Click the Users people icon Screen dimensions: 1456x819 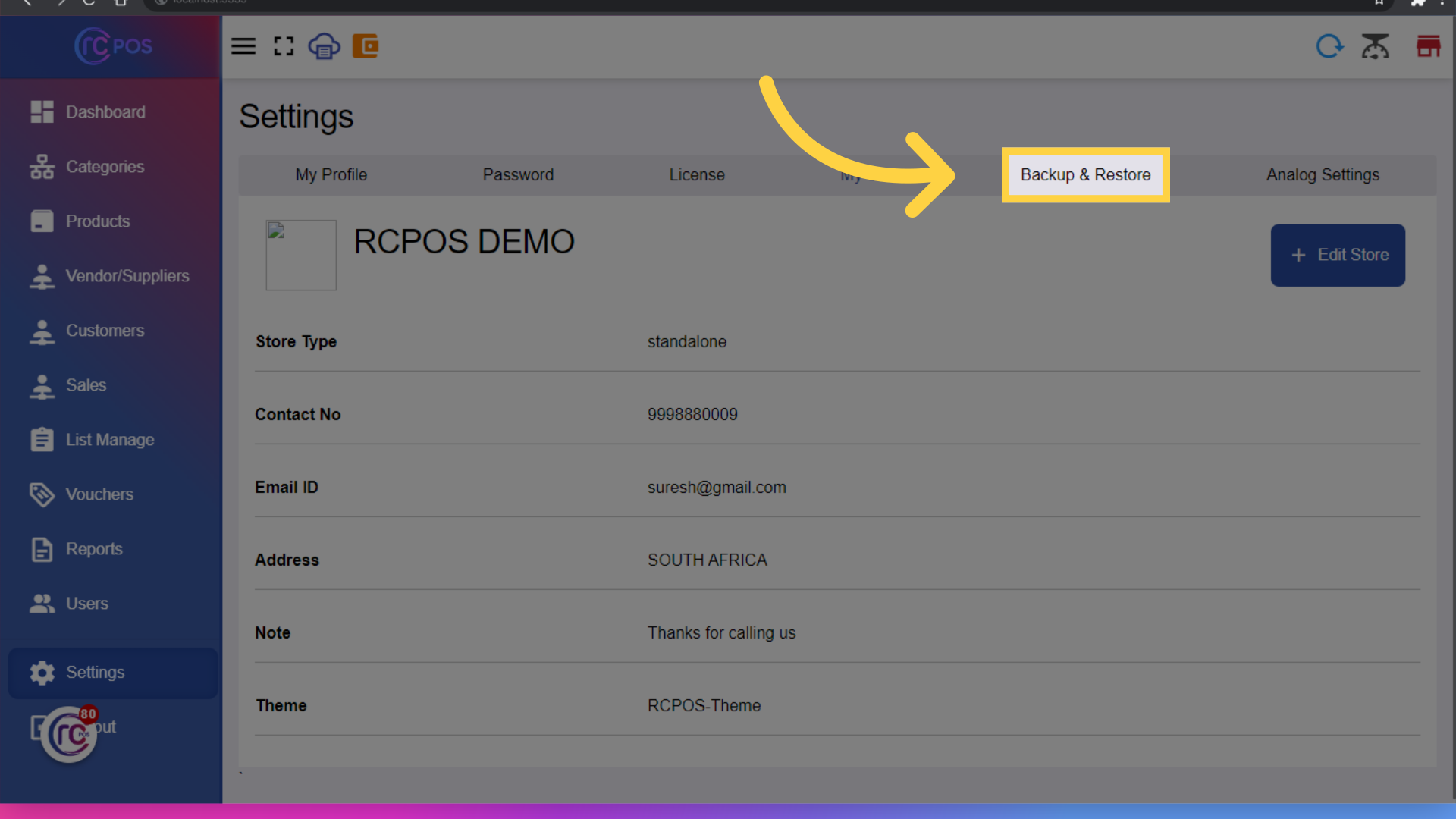pos(42,604)
